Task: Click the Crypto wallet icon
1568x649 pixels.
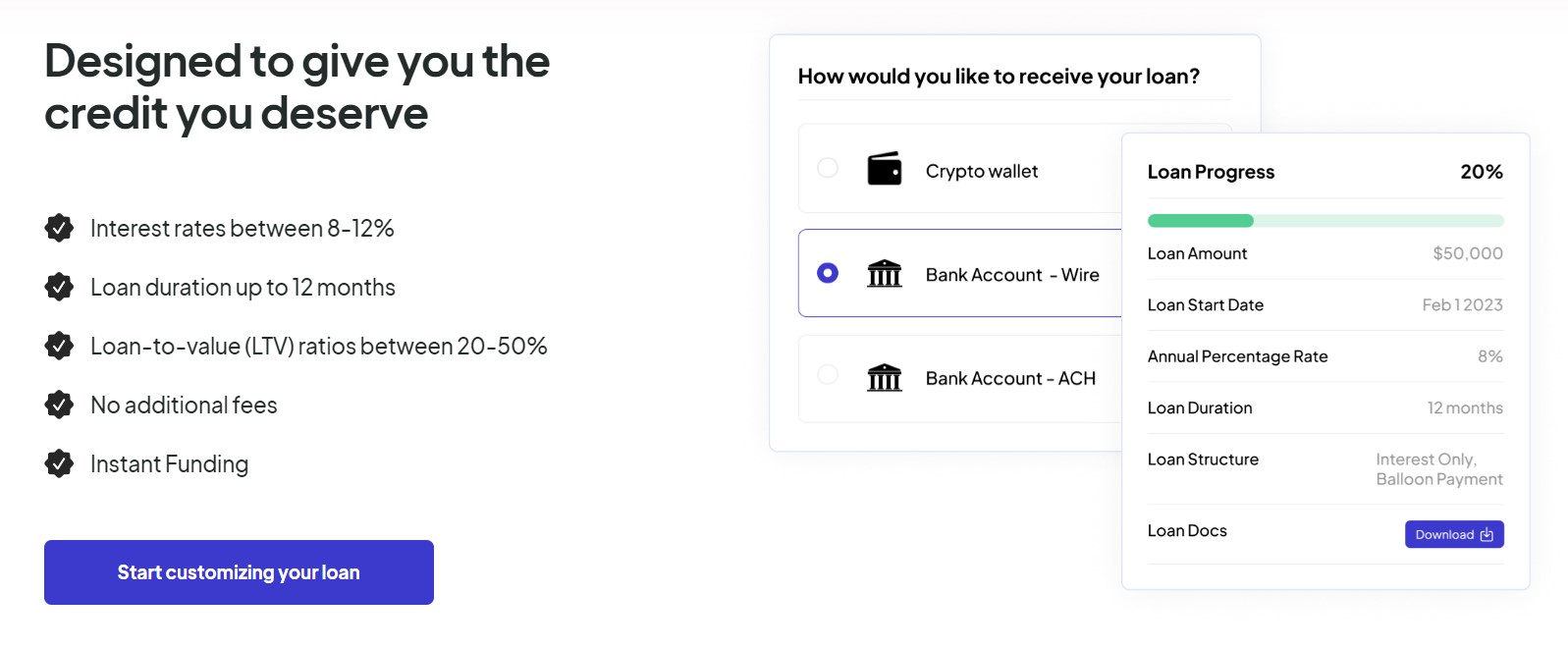Action: [x=886, y=169]
